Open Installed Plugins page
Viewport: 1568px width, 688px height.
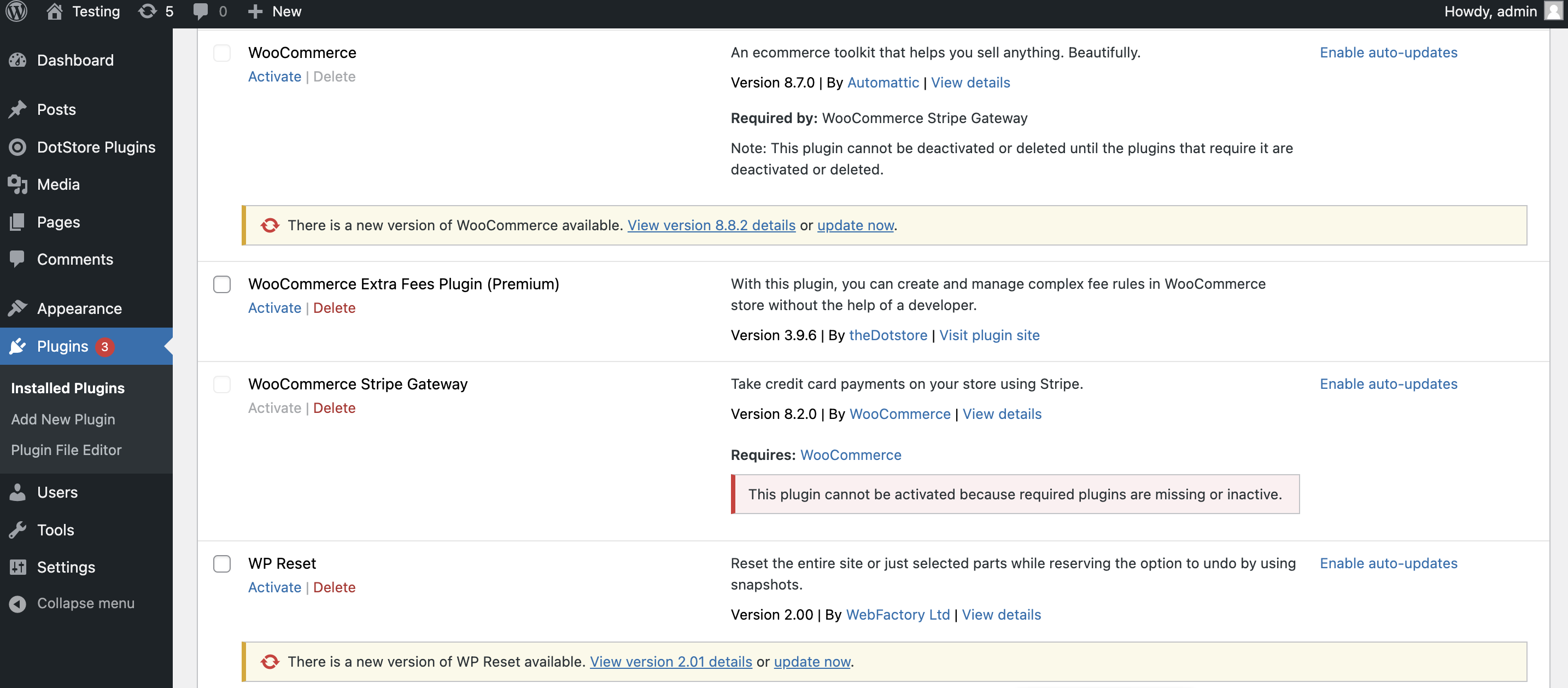click(x=68, y=388)
